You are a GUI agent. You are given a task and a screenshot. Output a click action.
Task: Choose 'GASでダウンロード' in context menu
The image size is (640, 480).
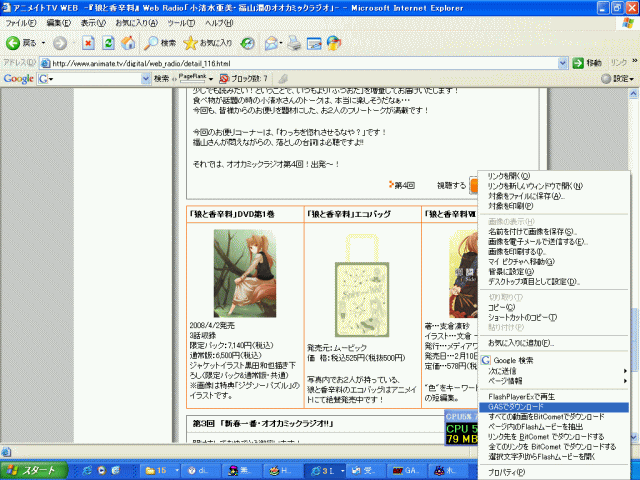tap(553, 407)
